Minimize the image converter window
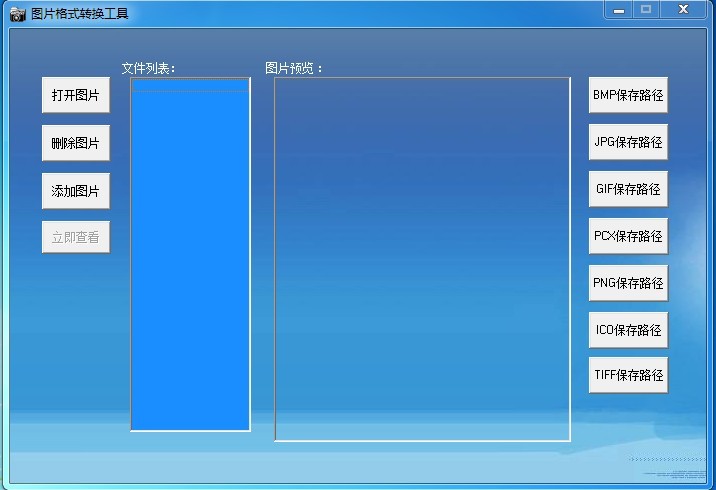The image size is (716, 490). (x=619, y=10)
